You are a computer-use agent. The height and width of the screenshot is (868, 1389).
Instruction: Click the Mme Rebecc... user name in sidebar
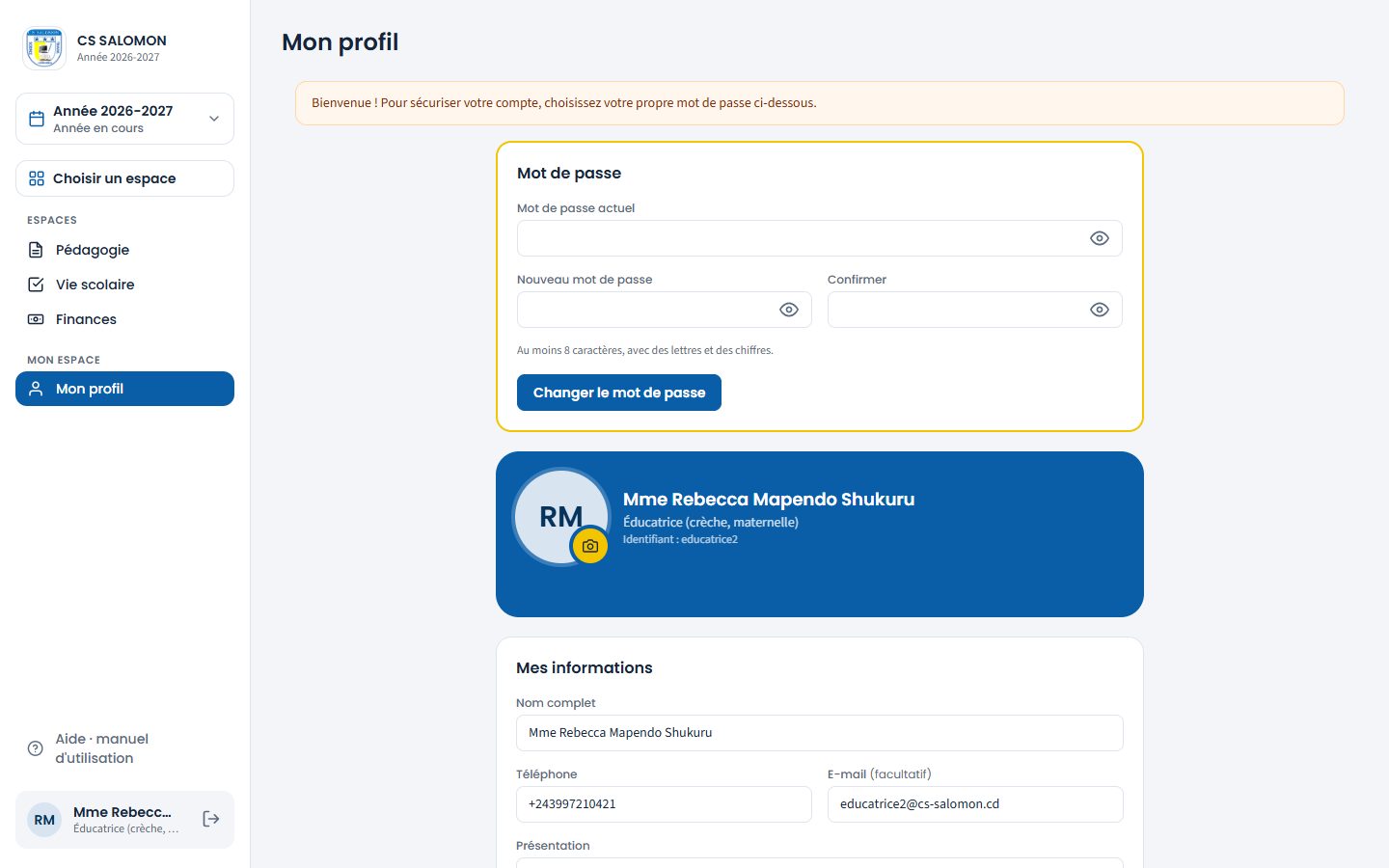123,812
